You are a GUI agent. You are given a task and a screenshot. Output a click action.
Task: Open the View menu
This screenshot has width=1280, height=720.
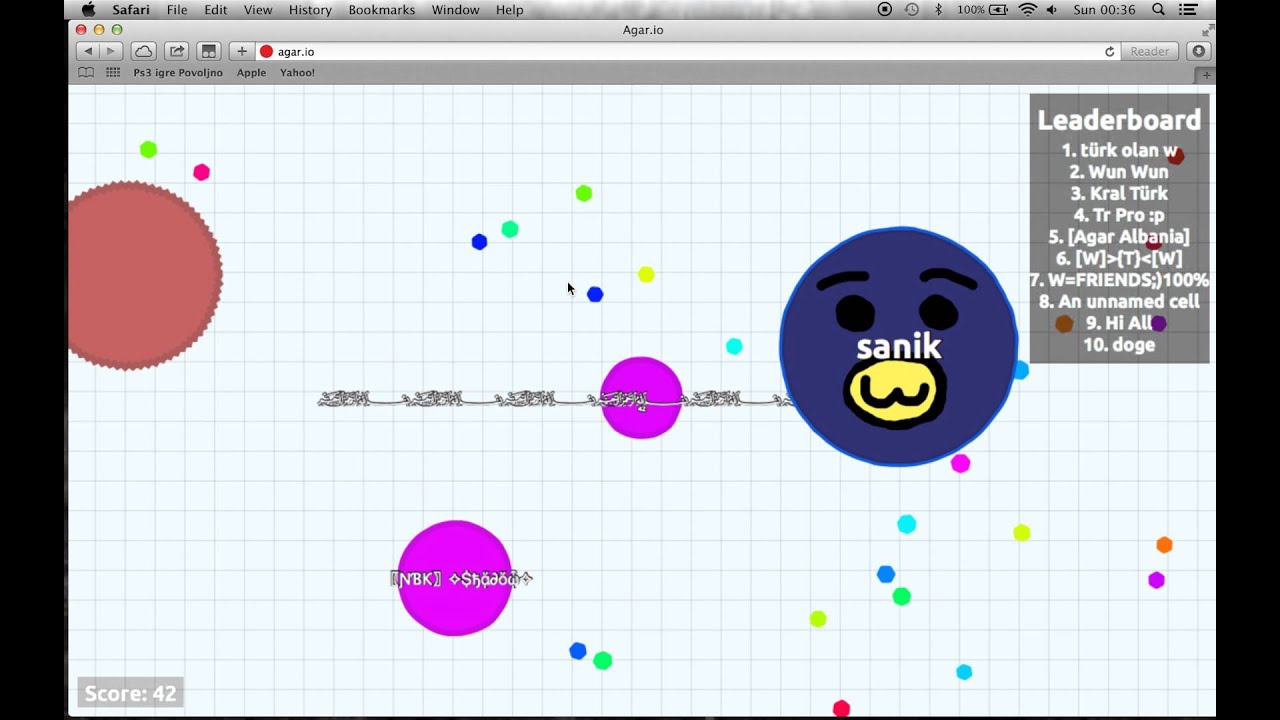tap(258, 9)
